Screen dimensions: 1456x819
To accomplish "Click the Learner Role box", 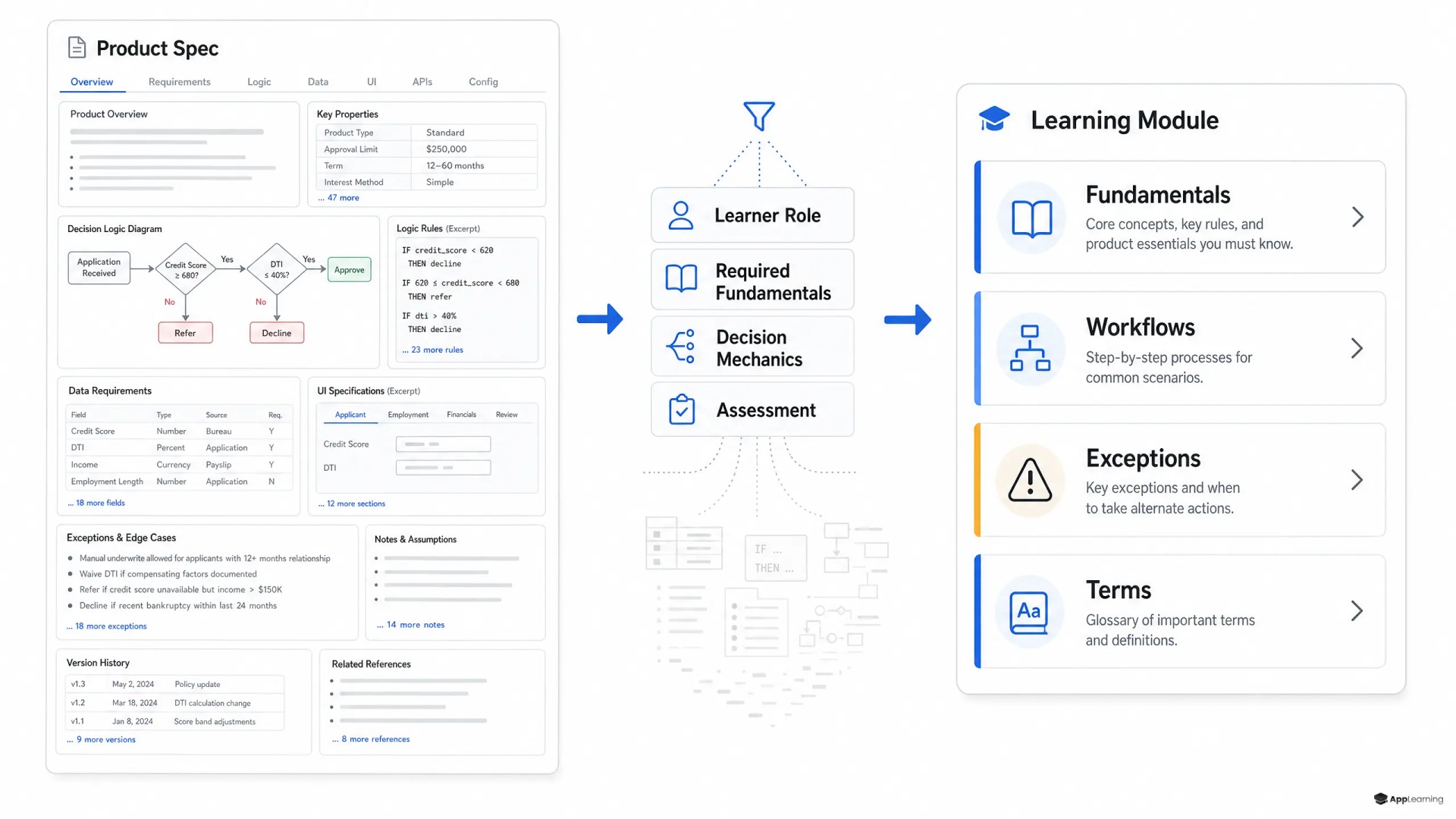I will pyautogui.click(x=752, y=215).
